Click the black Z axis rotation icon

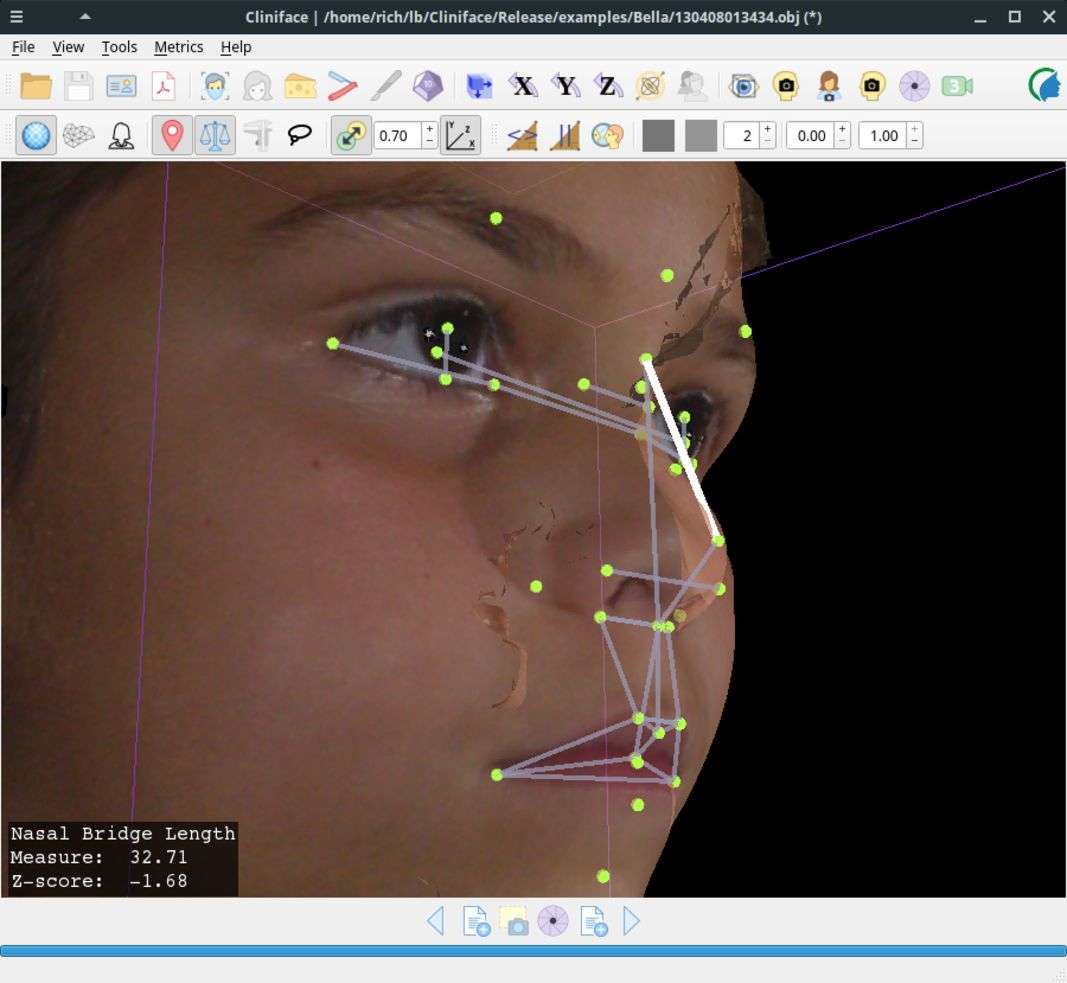(x=607, y=86)
